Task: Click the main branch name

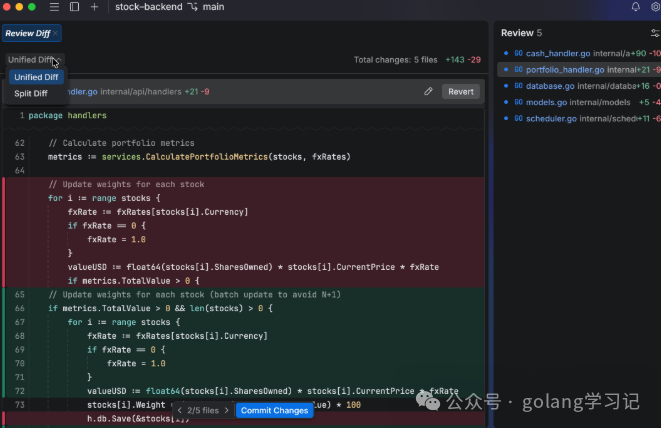Action: [x=213, y=7]
